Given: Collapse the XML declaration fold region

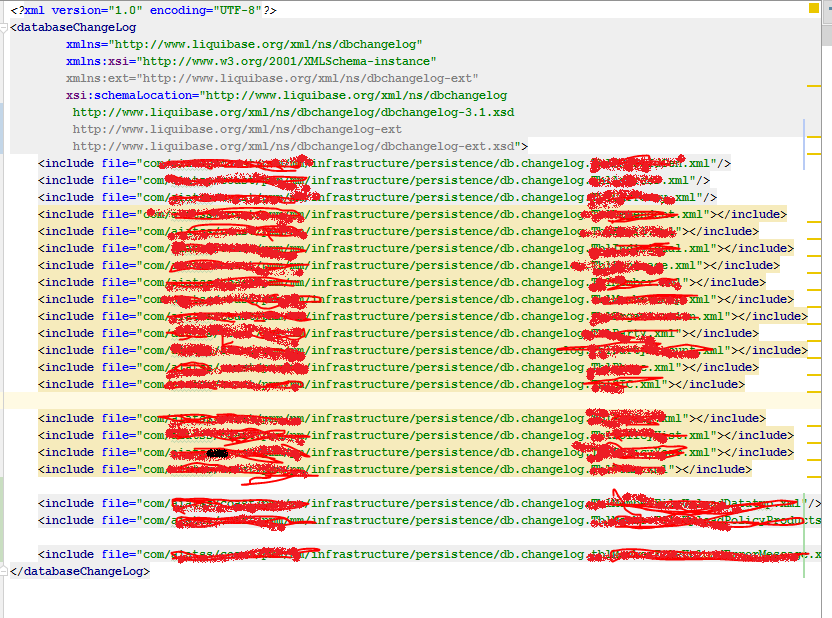Looking at the screenshot, I should 4,9.
